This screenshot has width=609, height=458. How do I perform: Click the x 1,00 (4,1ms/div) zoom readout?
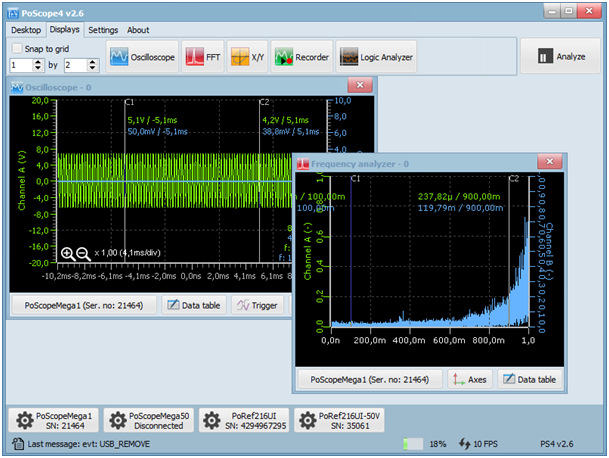pos(127,253)
